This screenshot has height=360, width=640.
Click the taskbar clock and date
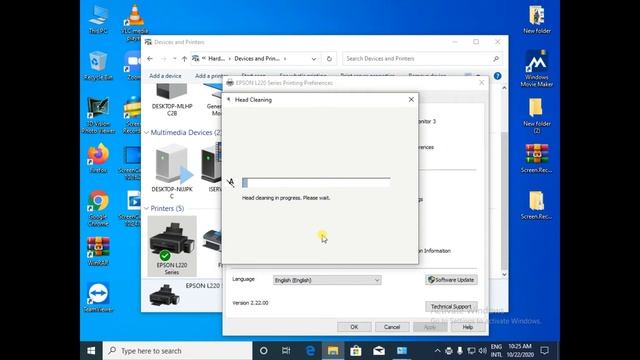point(520,351)
